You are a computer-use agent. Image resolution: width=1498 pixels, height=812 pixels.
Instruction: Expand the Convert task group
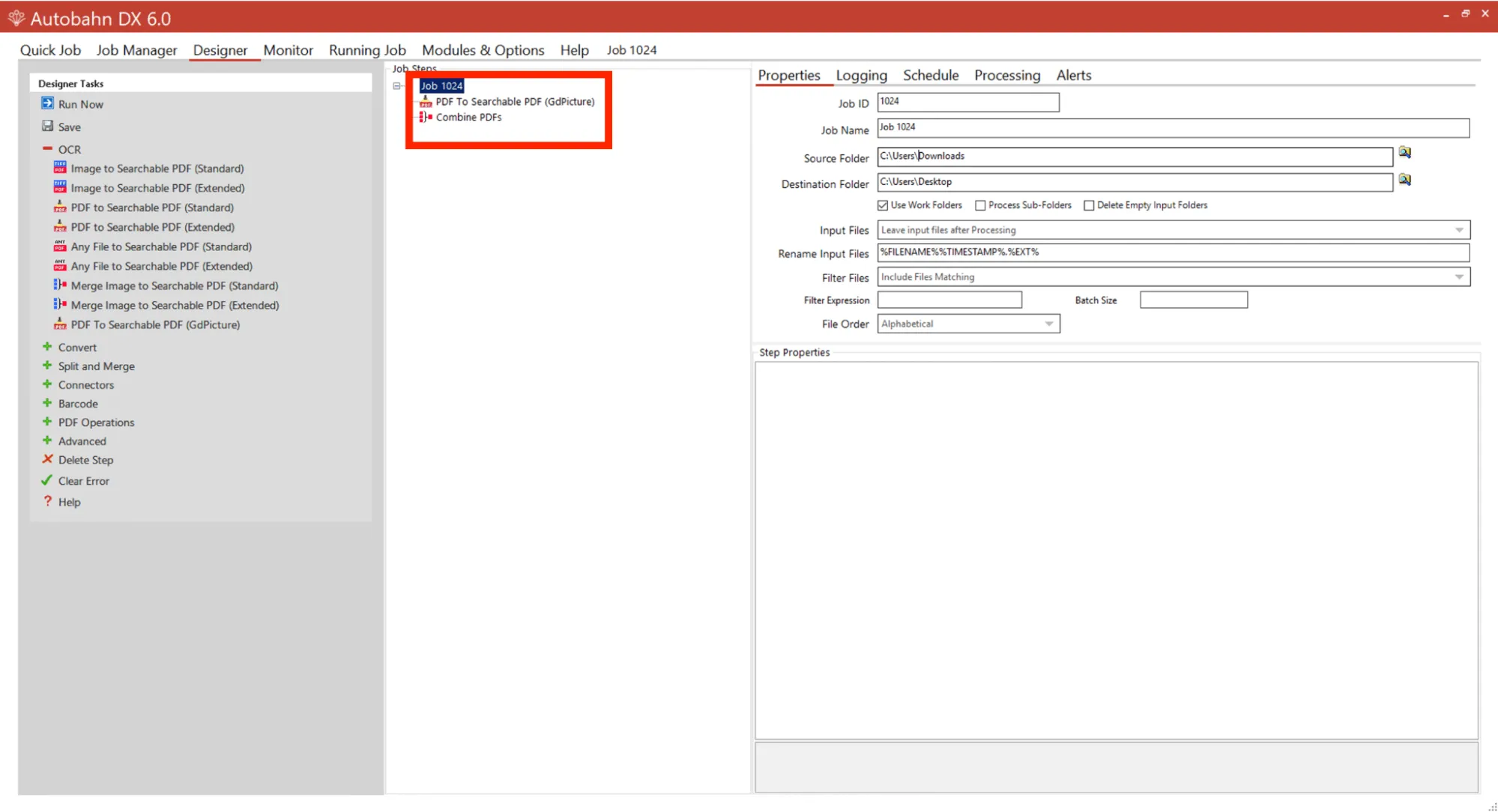click(47, 347)
